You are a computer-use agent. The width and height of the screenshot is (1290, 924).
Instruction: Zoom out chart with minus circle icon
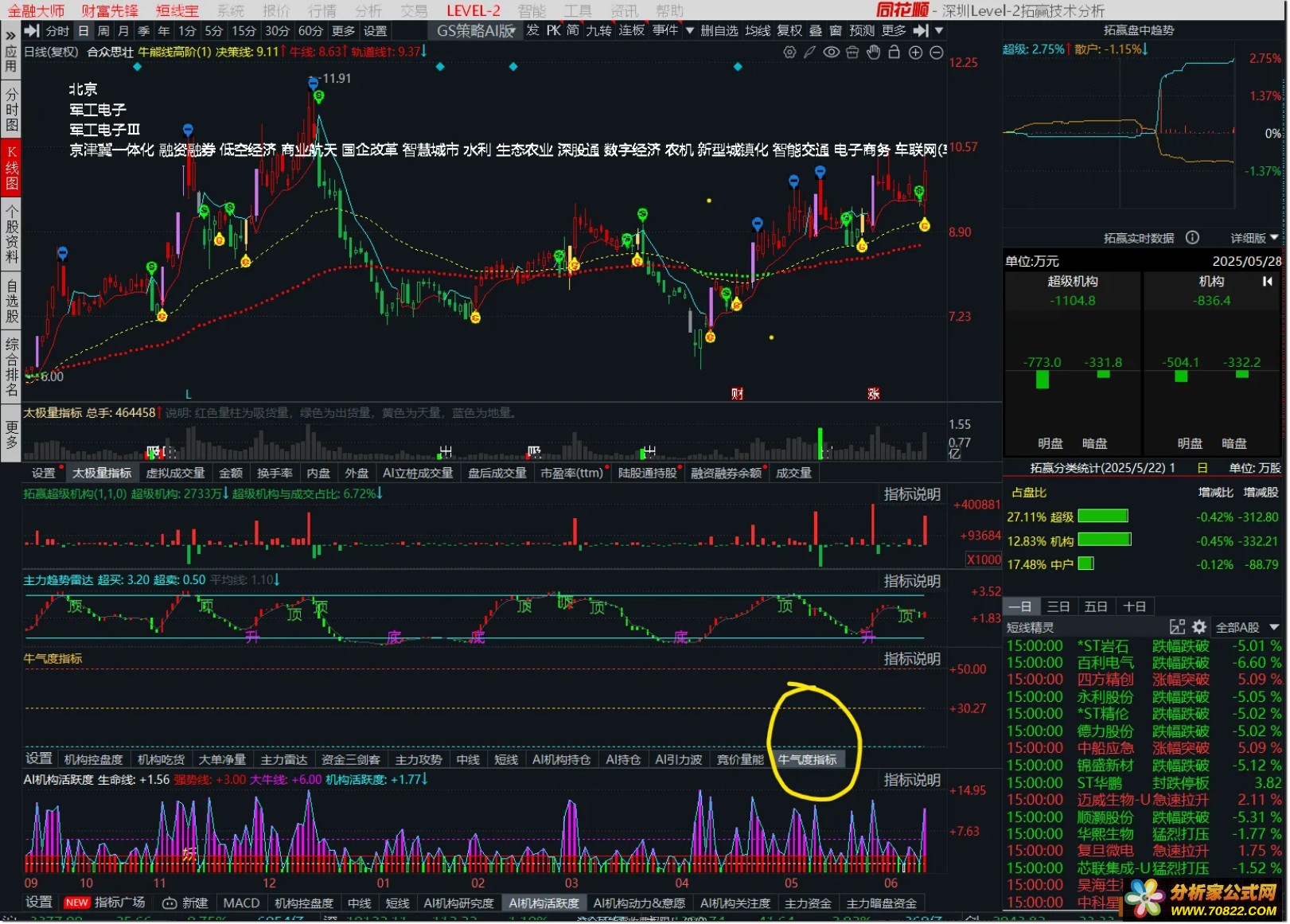pyautogui.click(x=937, y=52)
